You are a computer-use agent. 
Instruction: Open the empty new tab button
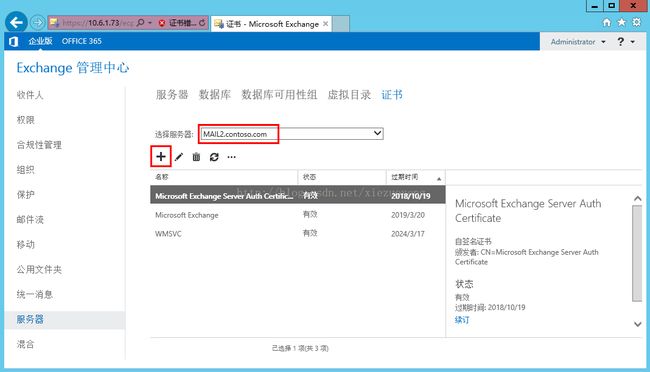(340, 24)
